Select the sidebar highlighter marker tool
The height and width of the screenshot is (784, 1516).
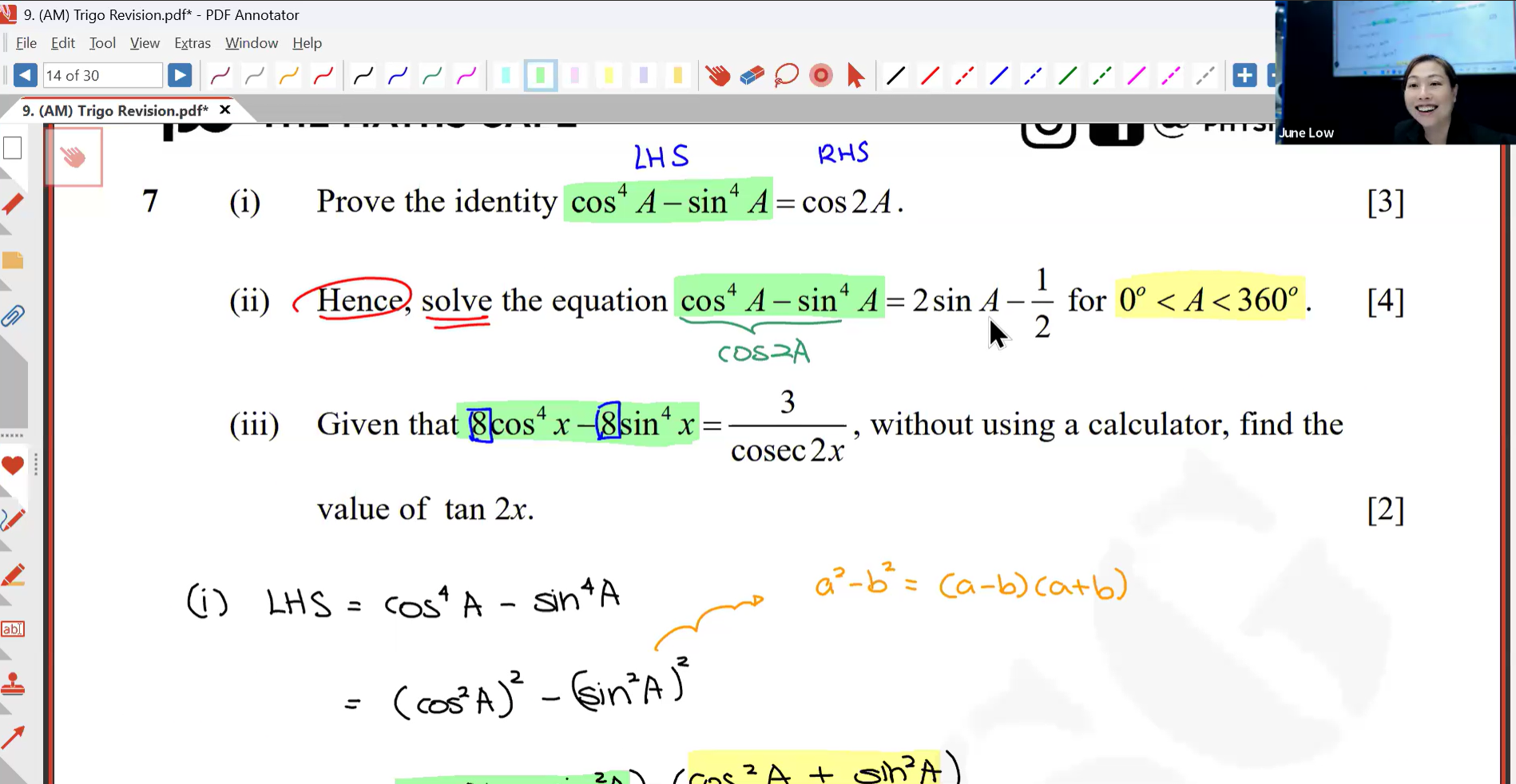tap(13, 574)
